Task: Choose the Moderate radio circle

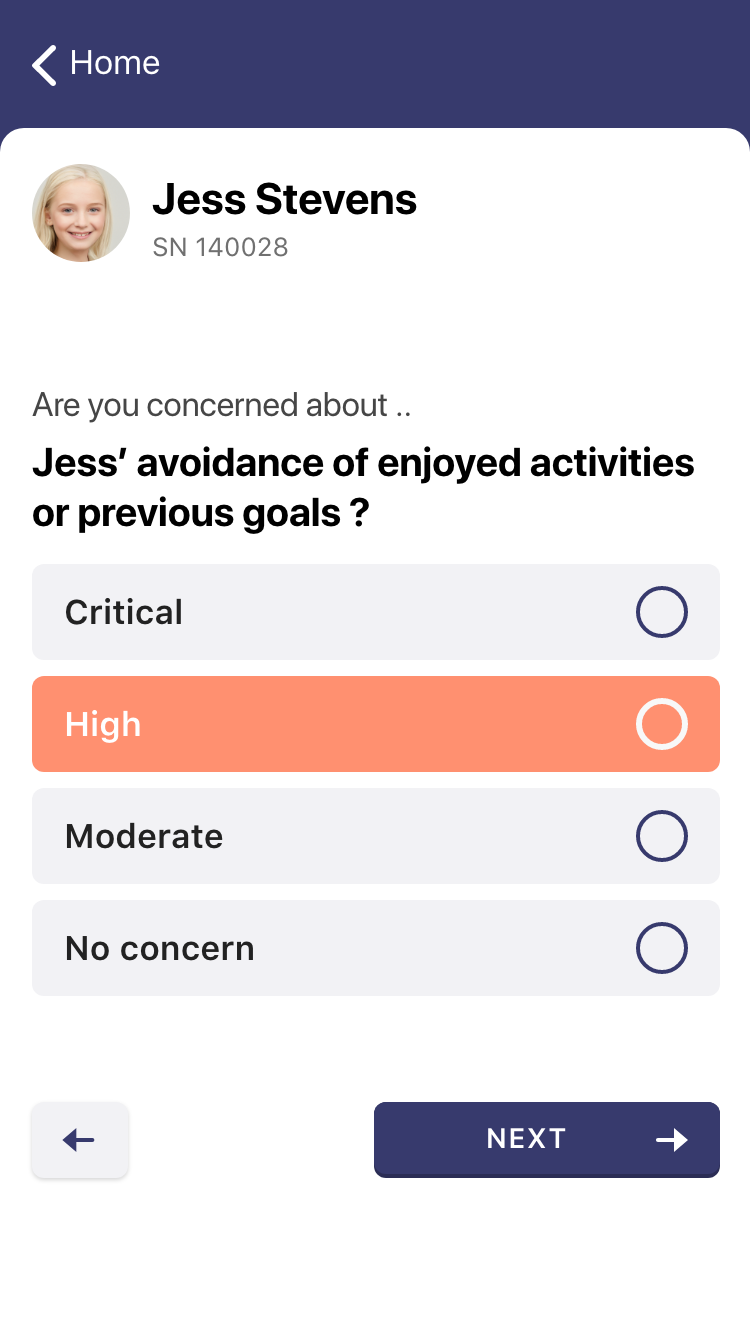Action: 661,836
